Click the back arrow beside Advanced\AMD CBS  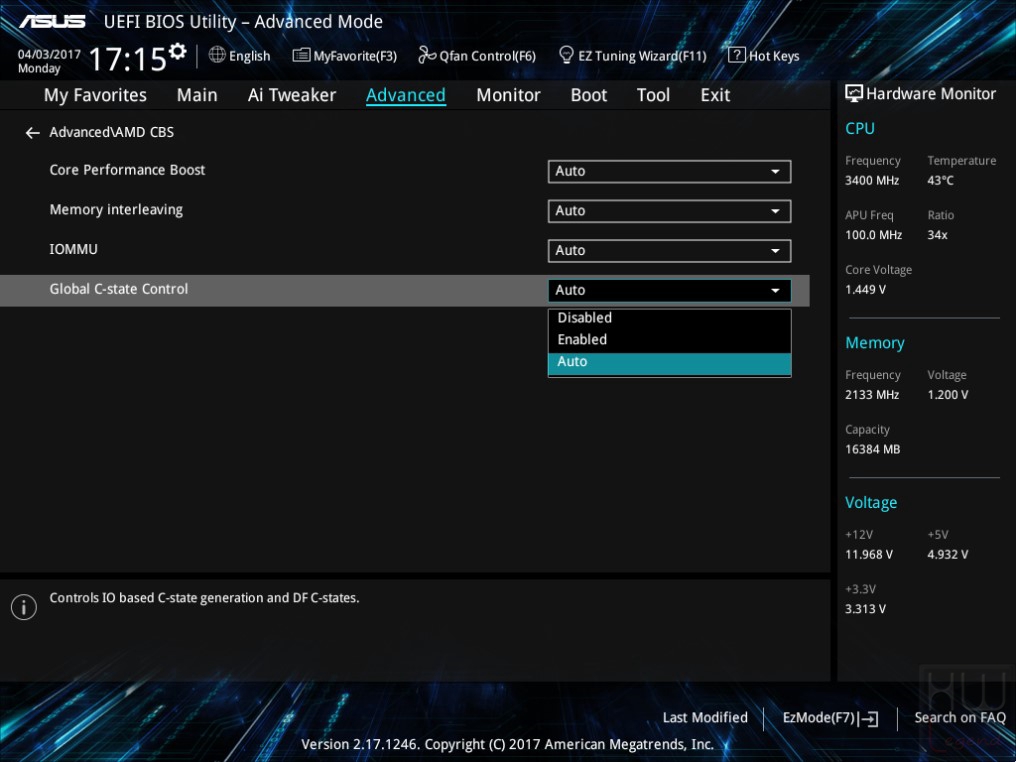coord(32,133)
